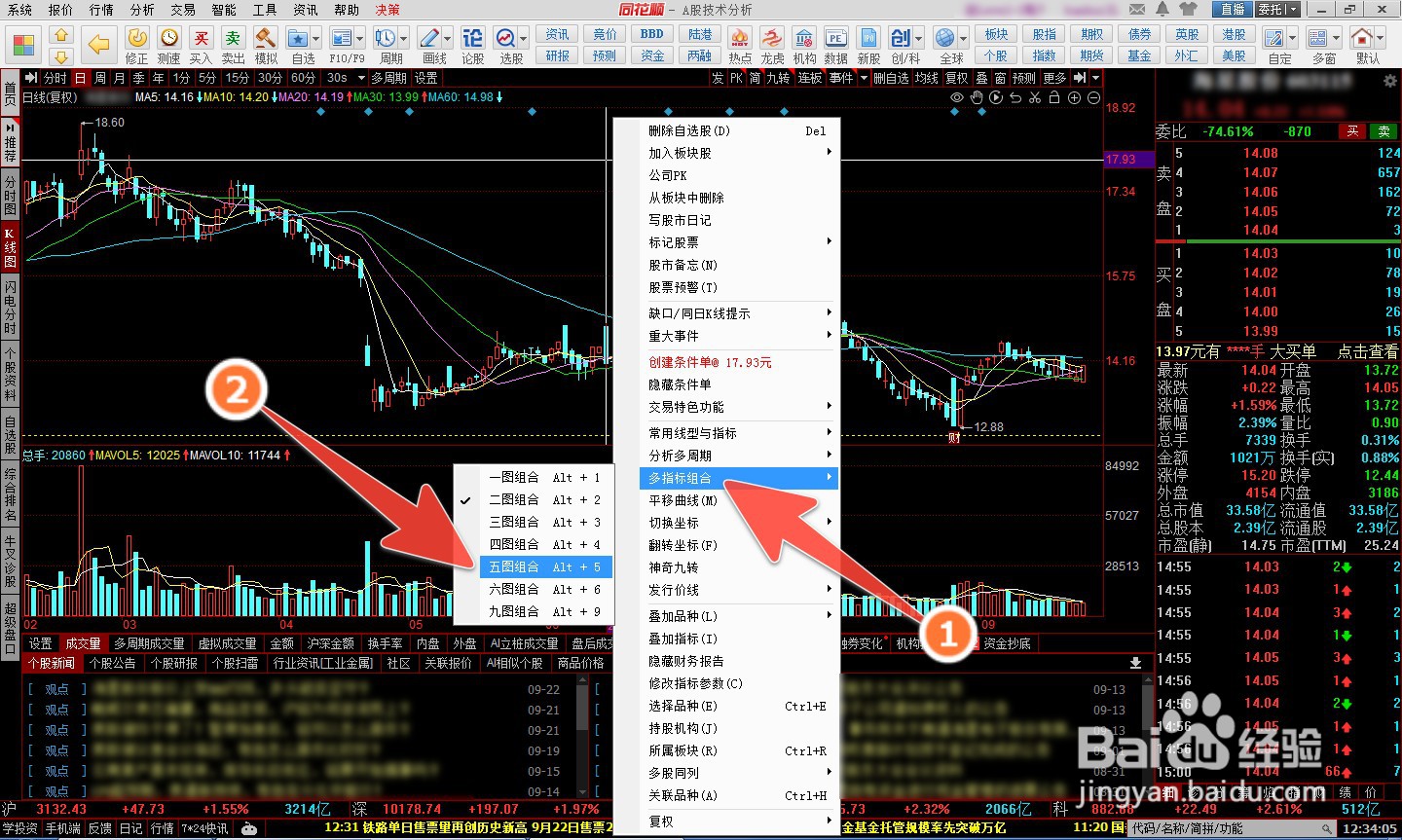Switch to 成交量 indicator tab
Image resolution: width=1402 pixels, height=840 pixels.
point(83,643)
